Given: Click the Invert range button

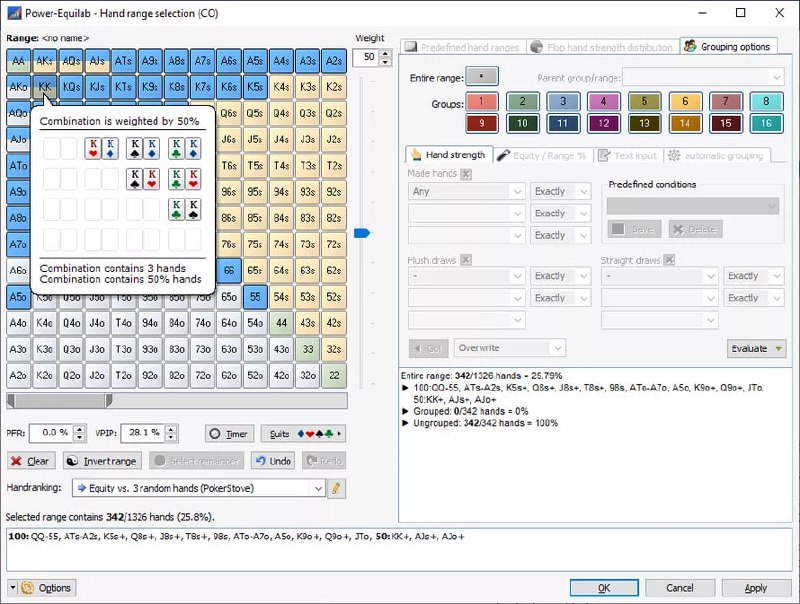Looking at the screenshot, I should (x=103, y=461).
